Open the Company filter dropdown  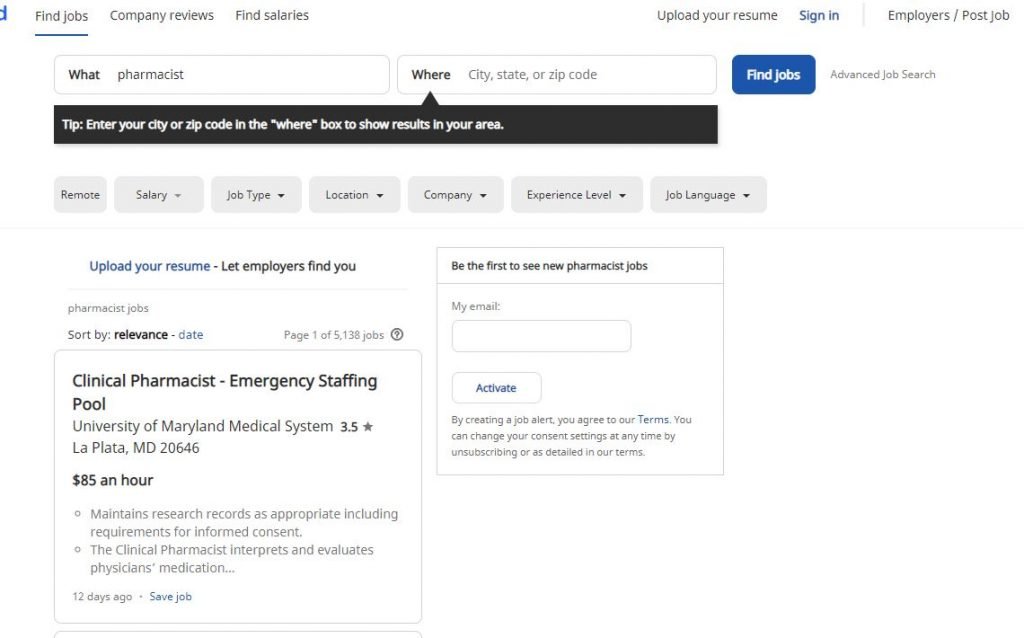[455, 195]
